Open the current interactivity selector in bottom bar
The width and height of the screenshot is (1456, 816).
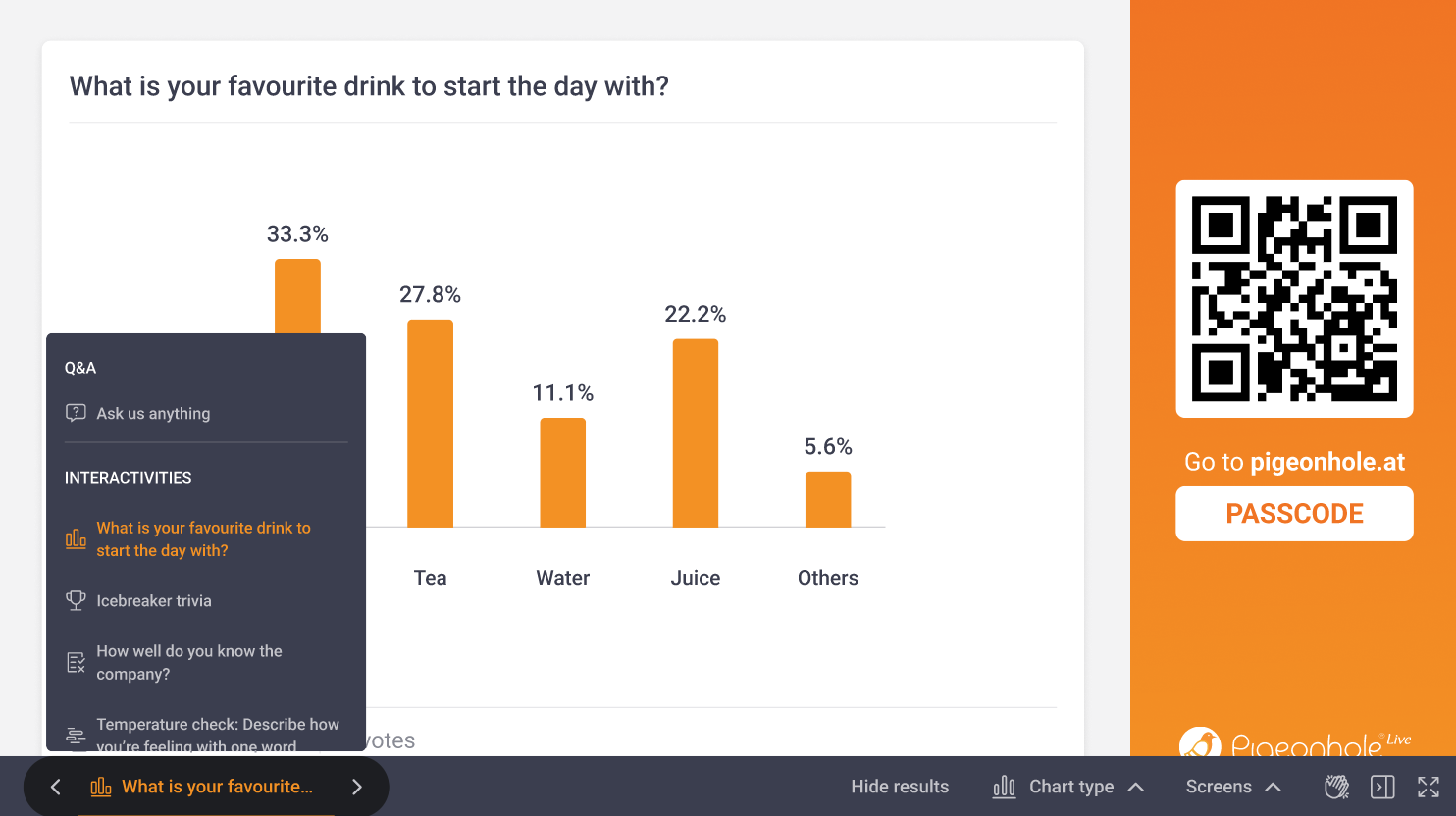click(x=205, y=787)
